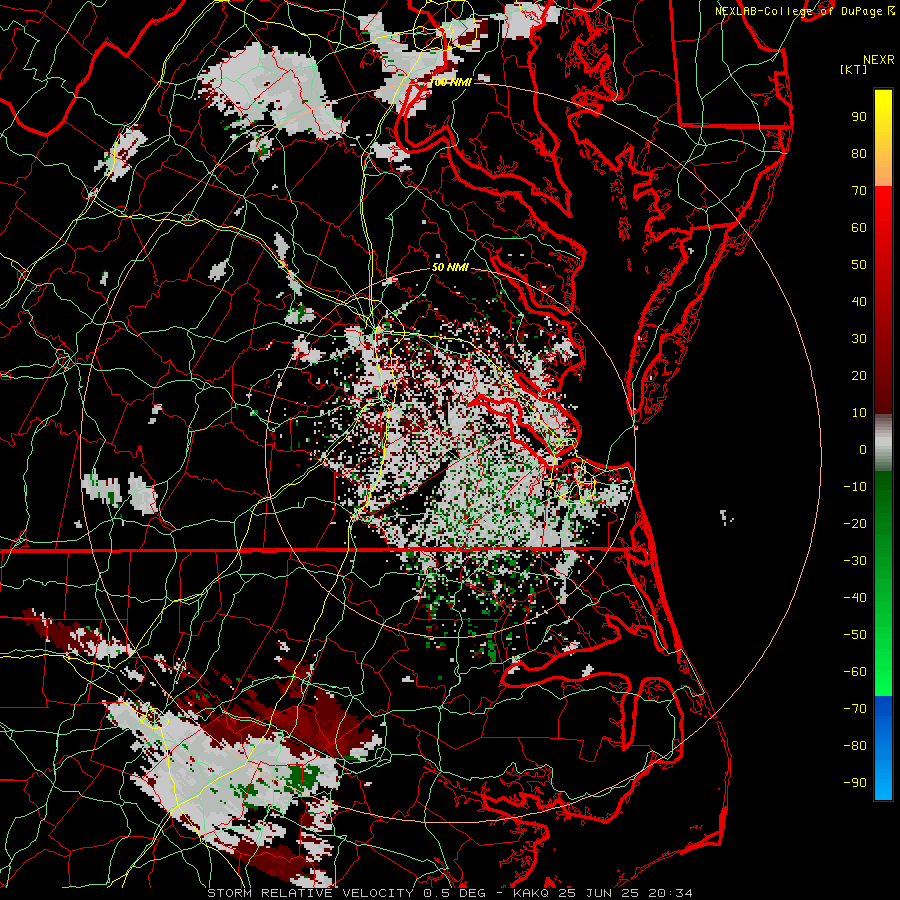The image size is (900, 900).
Task: Click the positive 40 knot scale label
Action: (x=859, y=302)
